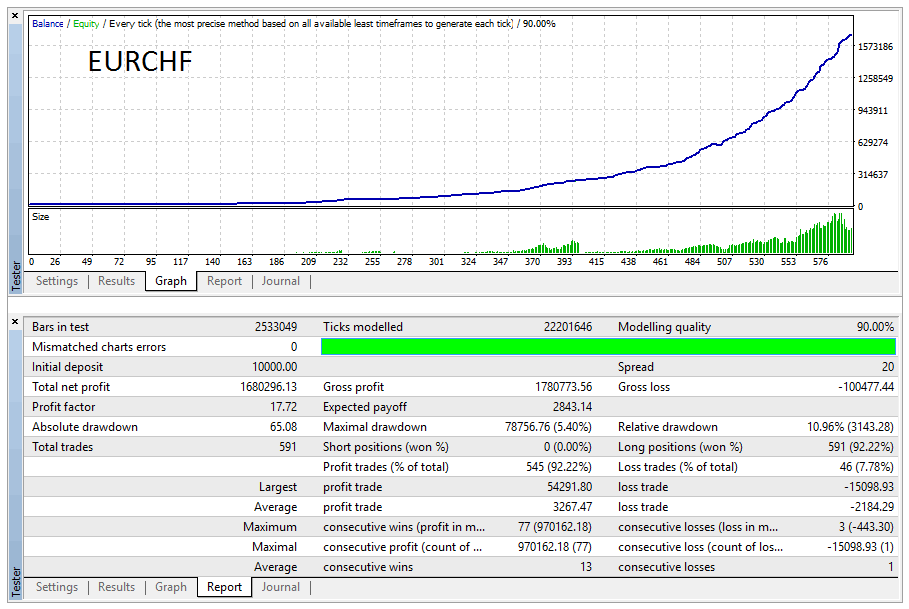The height and width of the screenshot is (609, 909).
Task: Open Settings tab in upper Tester panel
Action: coord(57,281)
